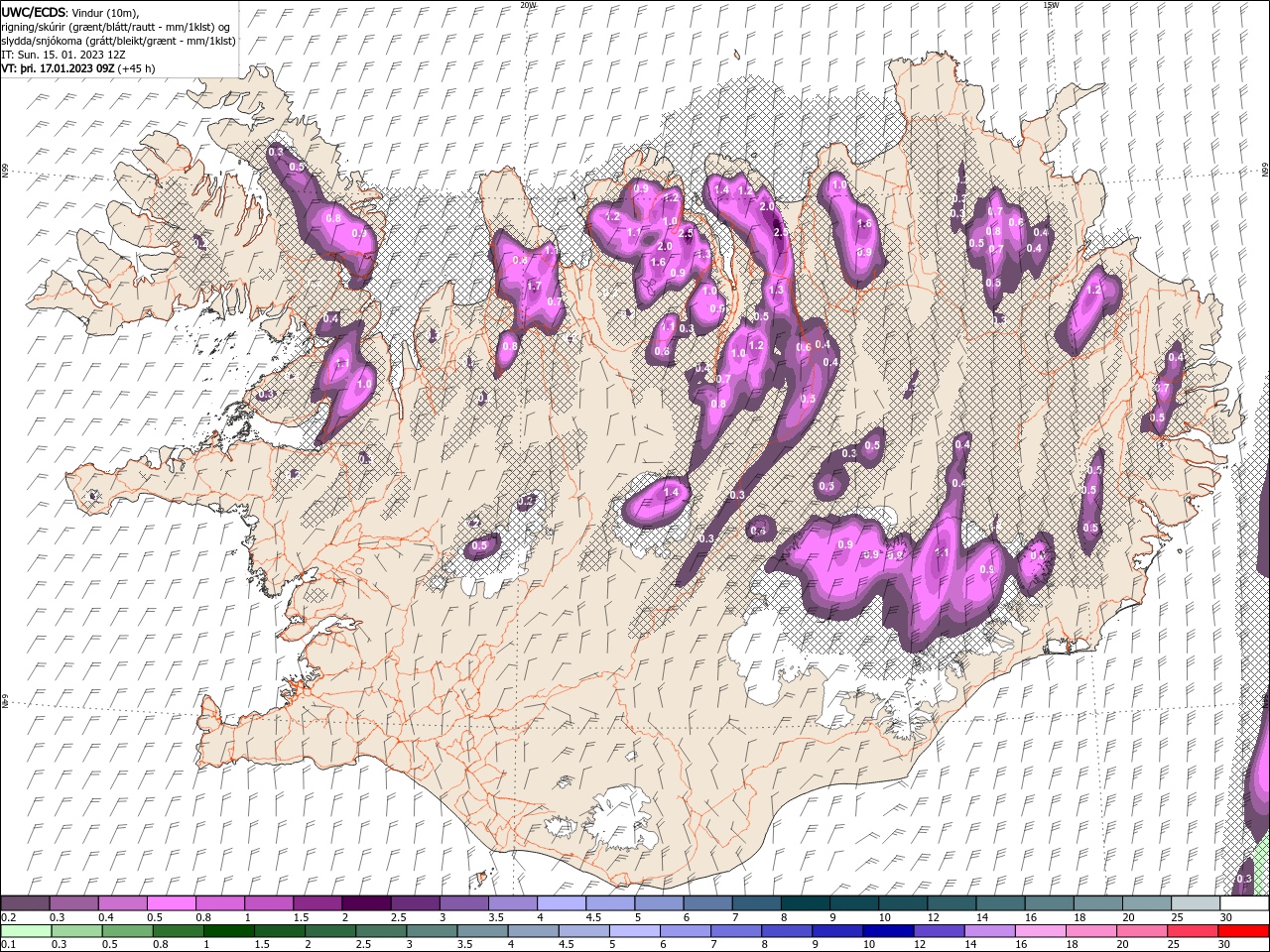Pick the darkest purple 2 swatch in top legend
This screenshot has width=1270, height=952.
click(366, 903)
